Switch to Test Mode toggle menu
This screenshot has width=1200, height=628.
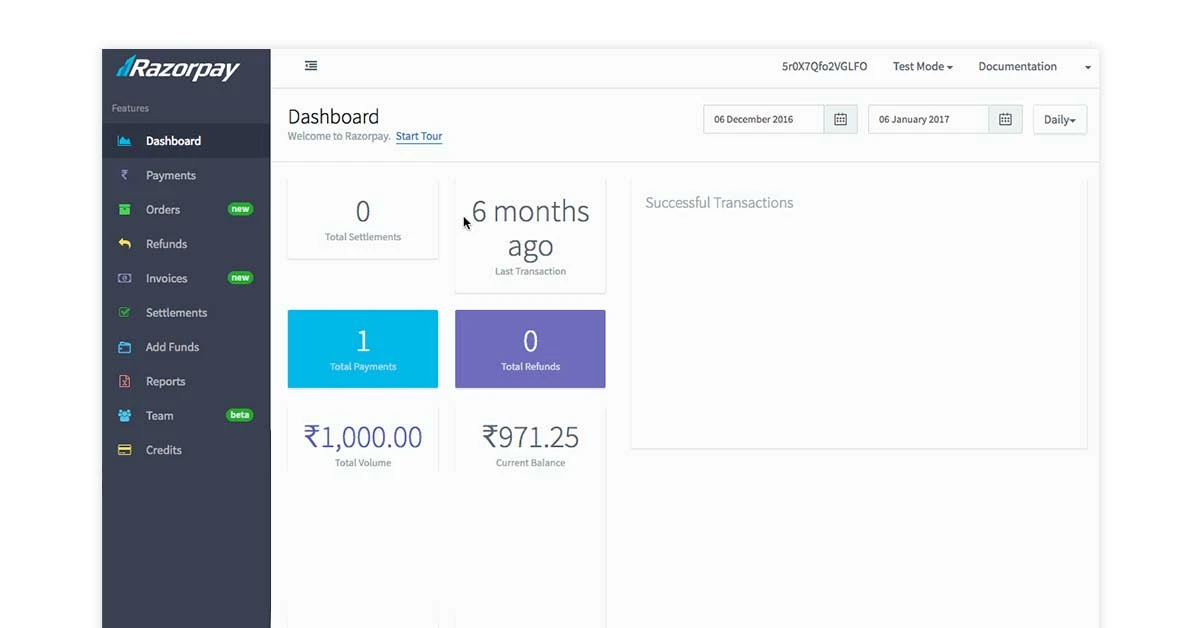pyautogui.click(x=921, y=66)
